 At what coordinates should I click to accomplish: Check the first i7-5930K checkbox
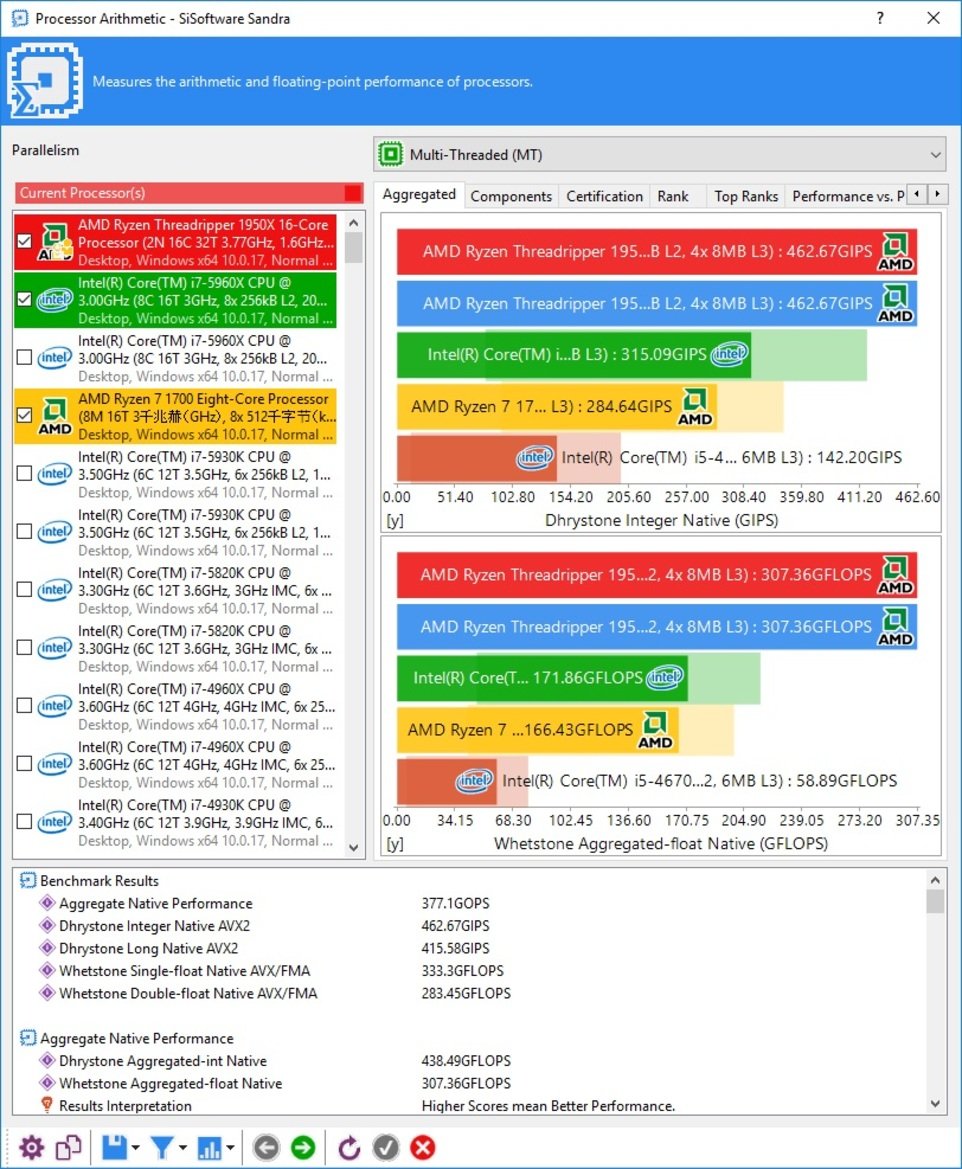[24, 473]
